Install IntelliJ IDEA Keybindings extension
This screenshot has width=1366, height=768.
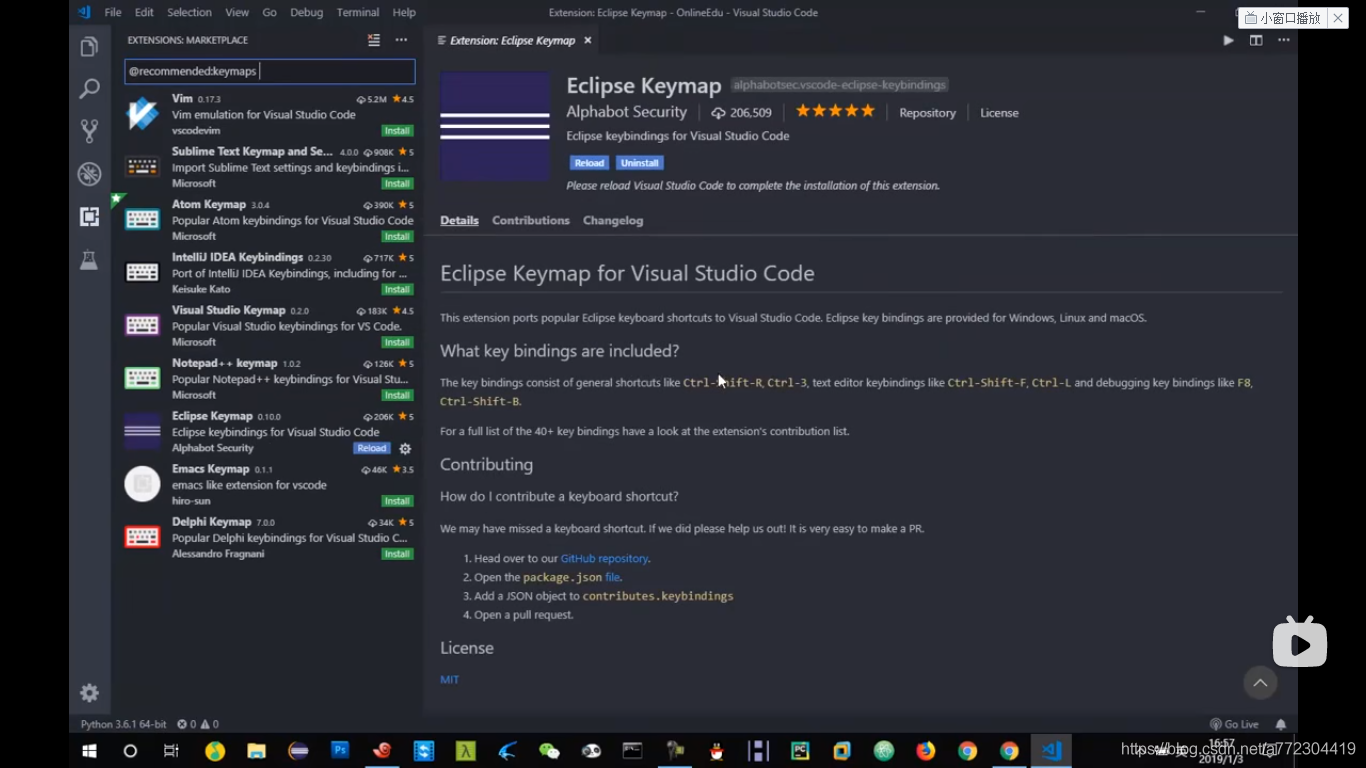pyautogui.click(x=397, y=290)
